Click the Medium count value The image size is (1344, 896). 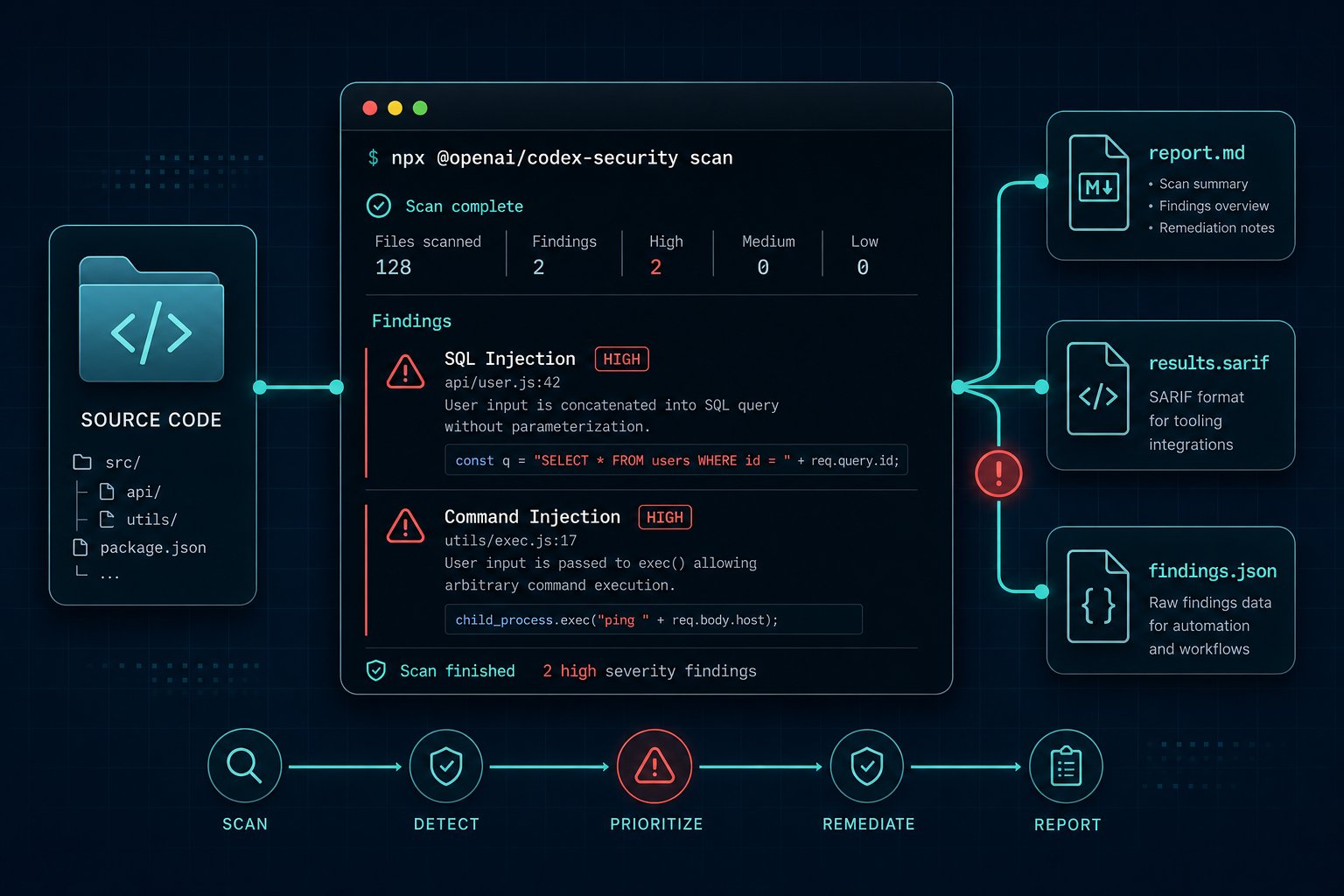763,268
